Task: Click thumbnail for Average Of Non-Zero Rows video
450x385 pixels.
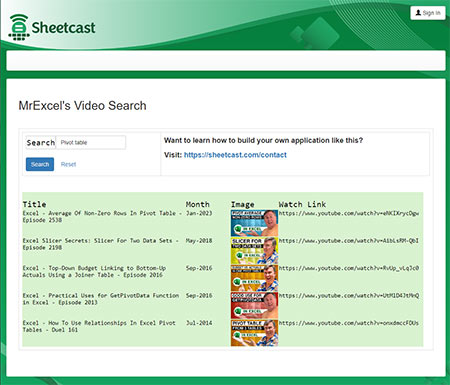Action: point(254,223)
